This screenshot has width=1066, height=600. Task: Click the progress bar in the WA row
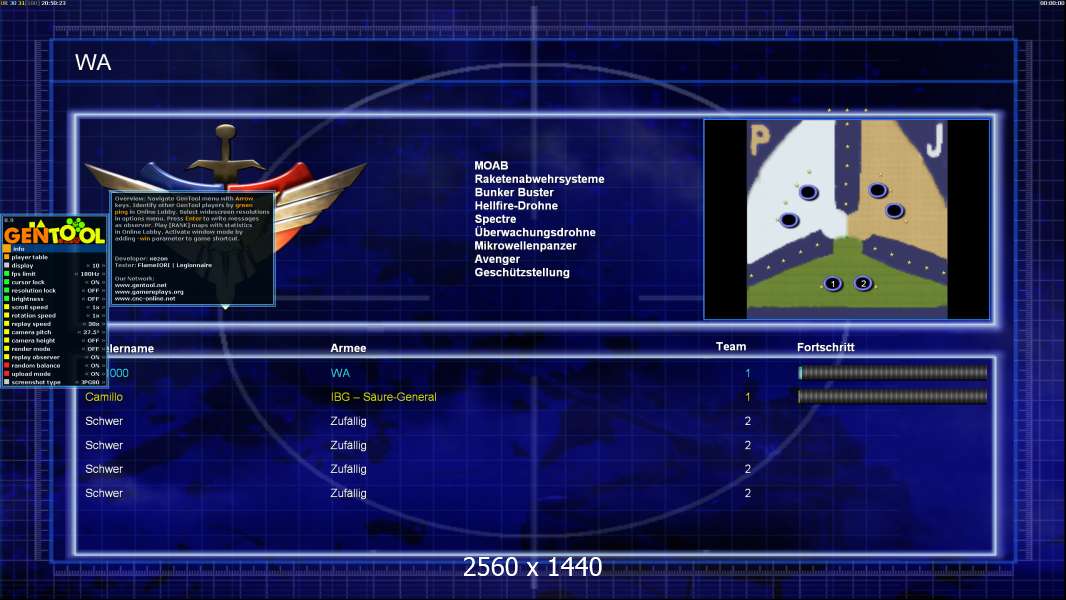click(892, 372)
